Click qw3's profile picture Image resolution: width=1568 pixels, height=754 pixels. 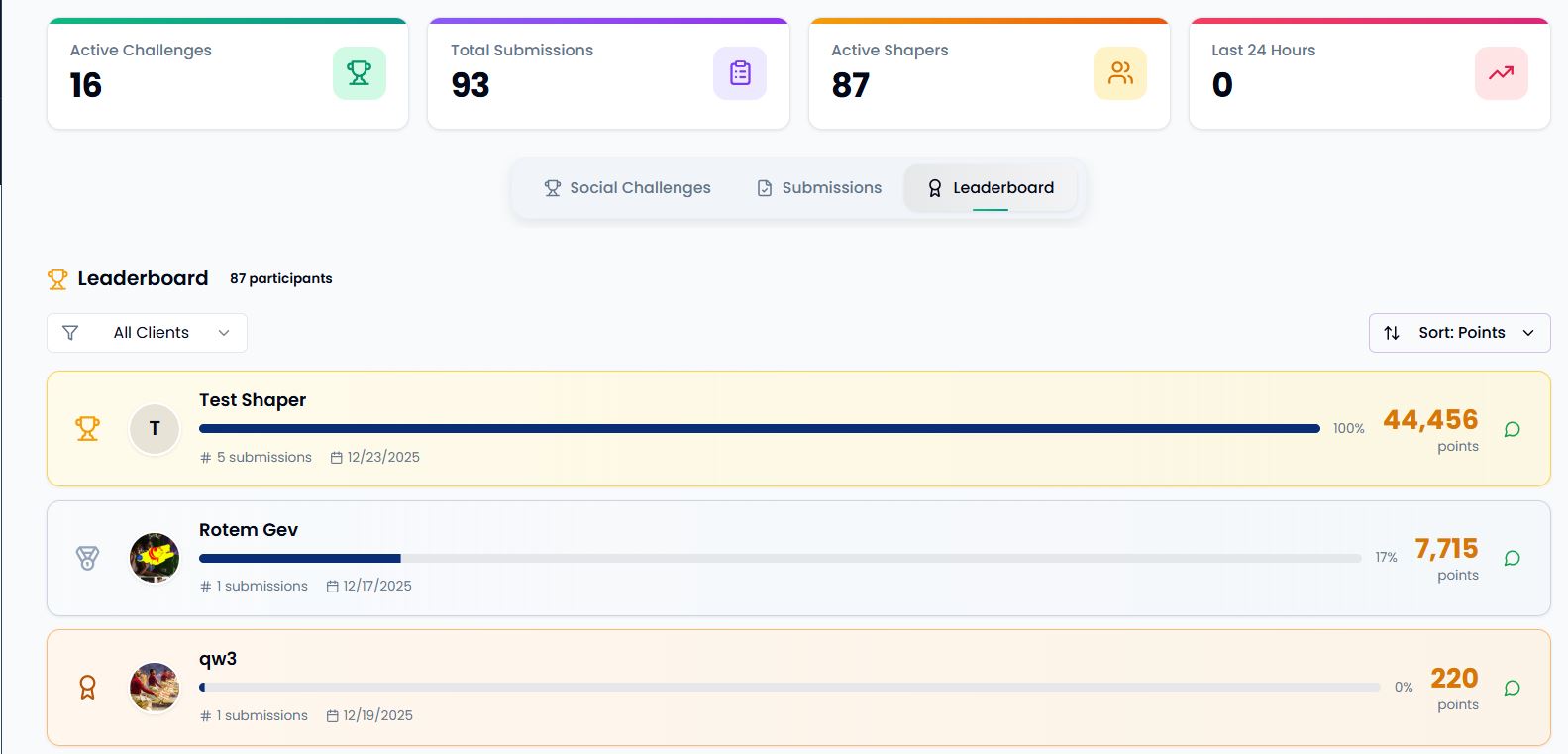155,688
